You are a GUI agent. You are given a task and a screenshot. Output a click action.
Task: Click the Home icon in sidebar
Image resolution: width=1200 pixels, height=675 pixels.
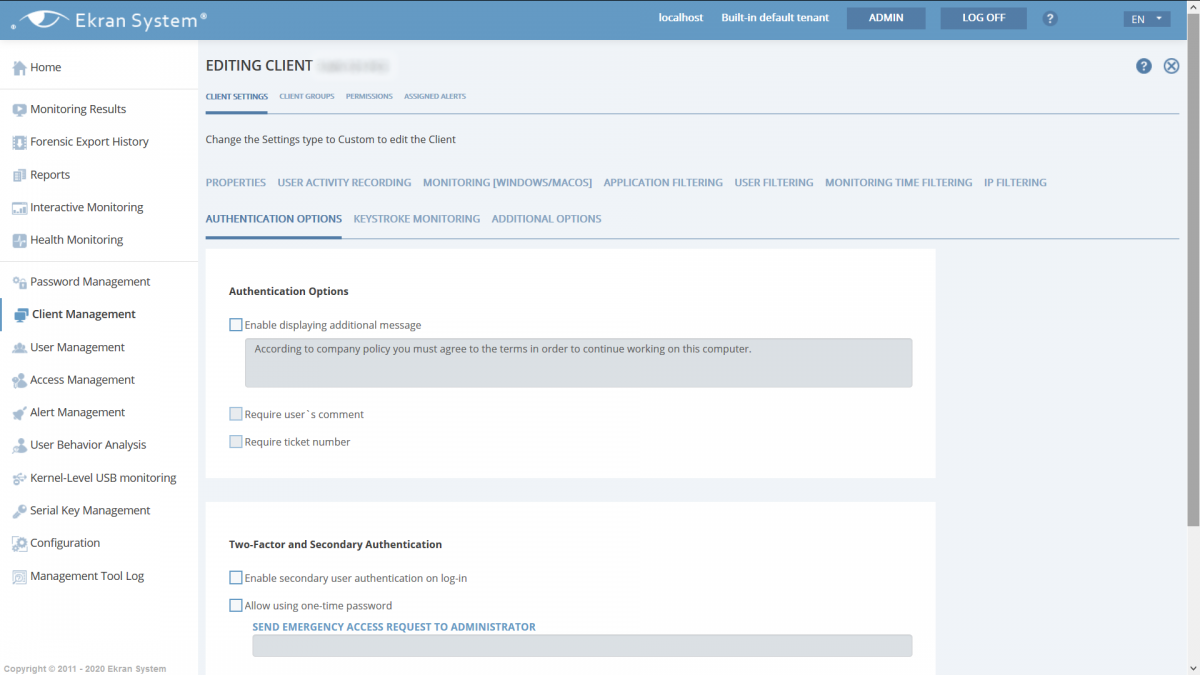(19, 68)
